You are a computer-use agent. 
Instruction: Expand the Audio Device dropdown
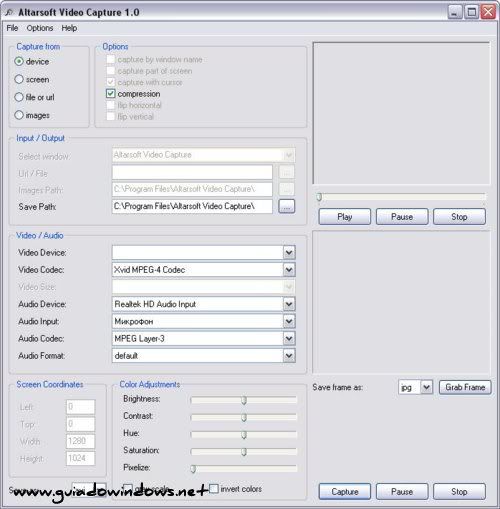coord(289,304)
